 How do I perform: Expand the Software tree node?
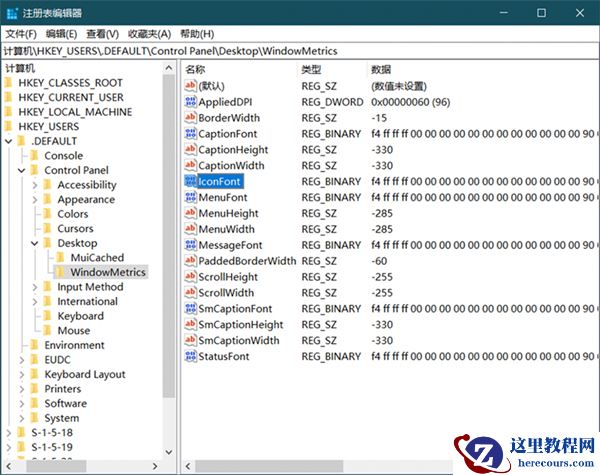pos(22,403)
